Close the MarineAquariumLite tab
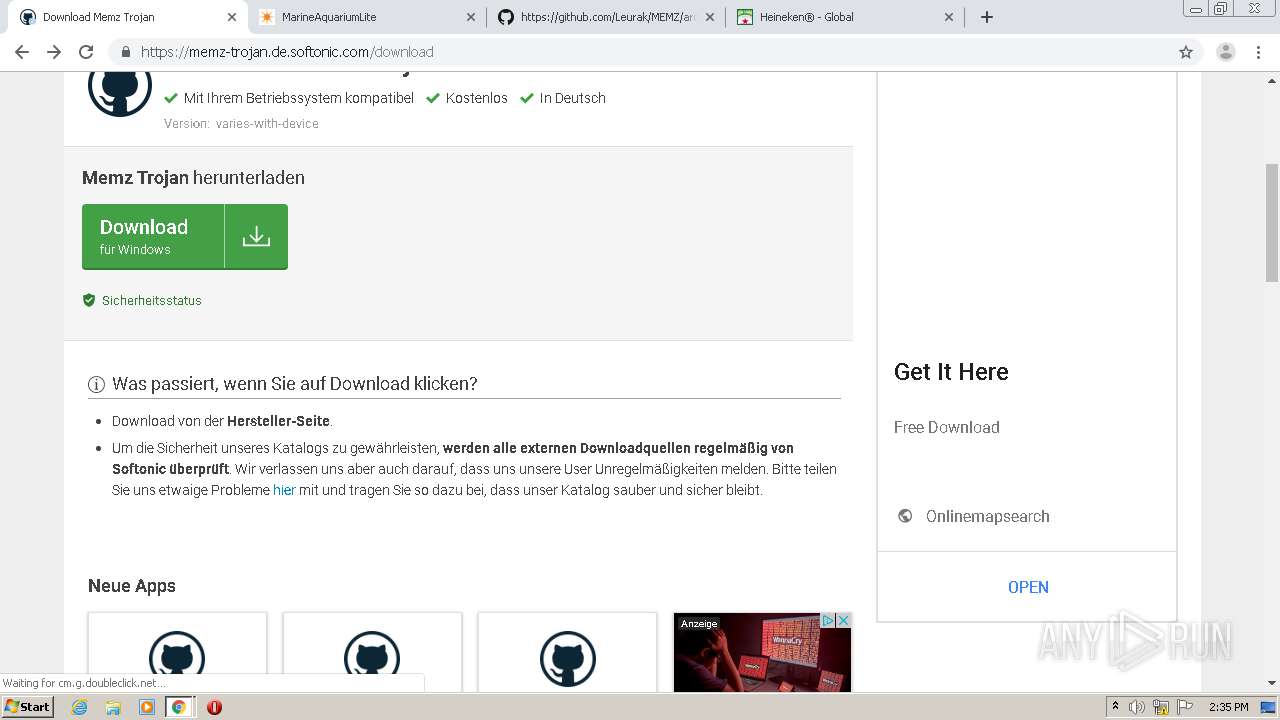 point(471,17)
